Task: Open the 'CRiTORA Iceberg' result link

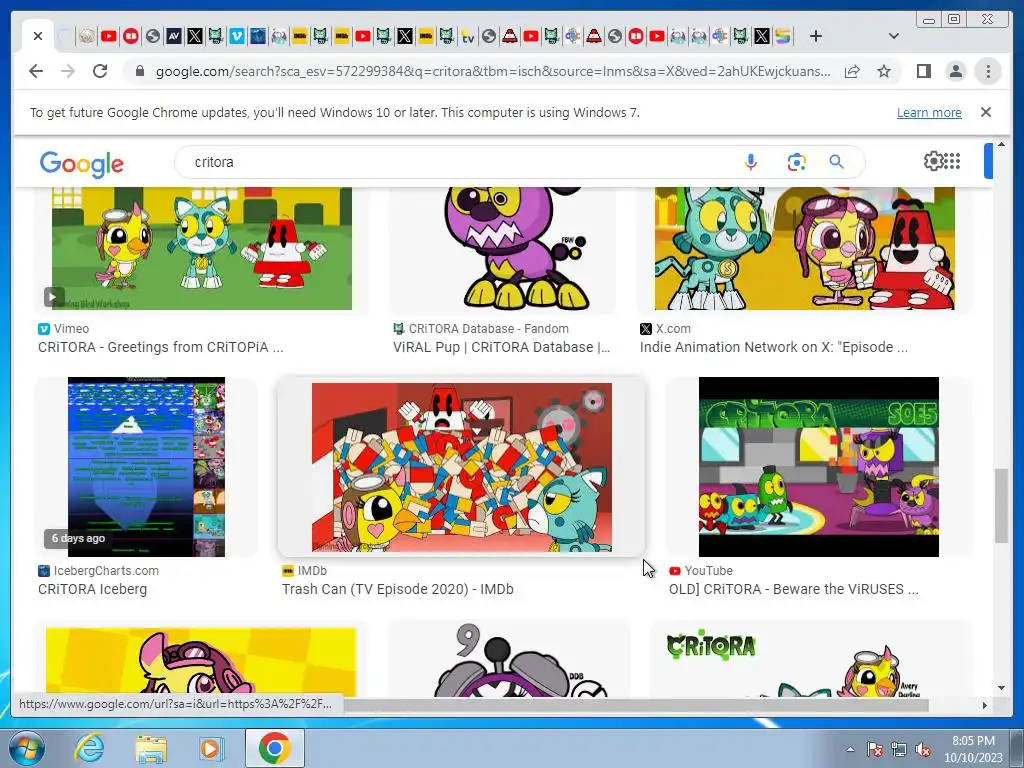Action: [x=92, y=589]
